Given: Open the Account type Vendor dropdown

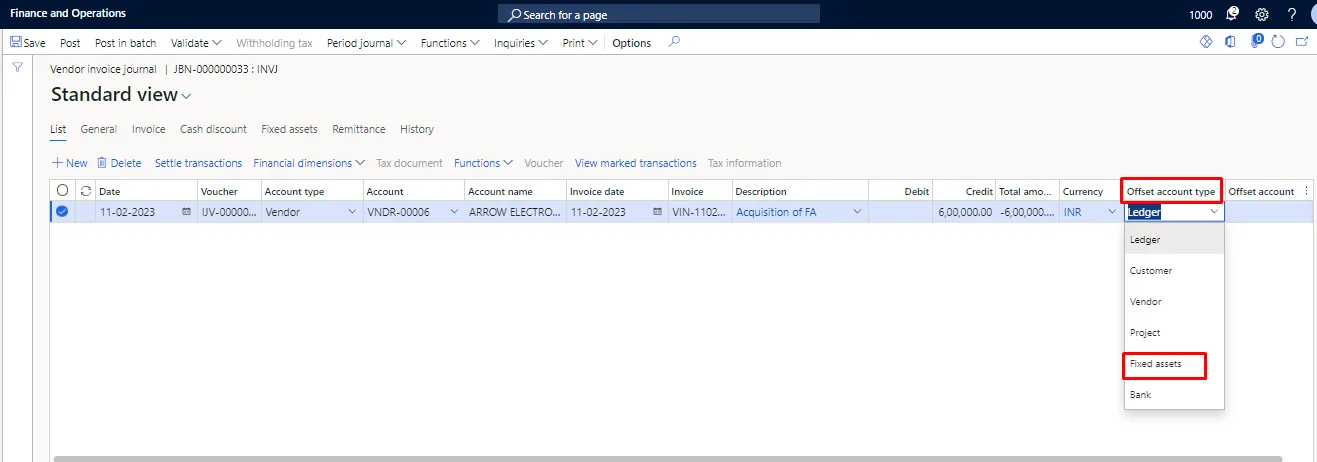Looking at the screenshot, I should tap(351, 212).
